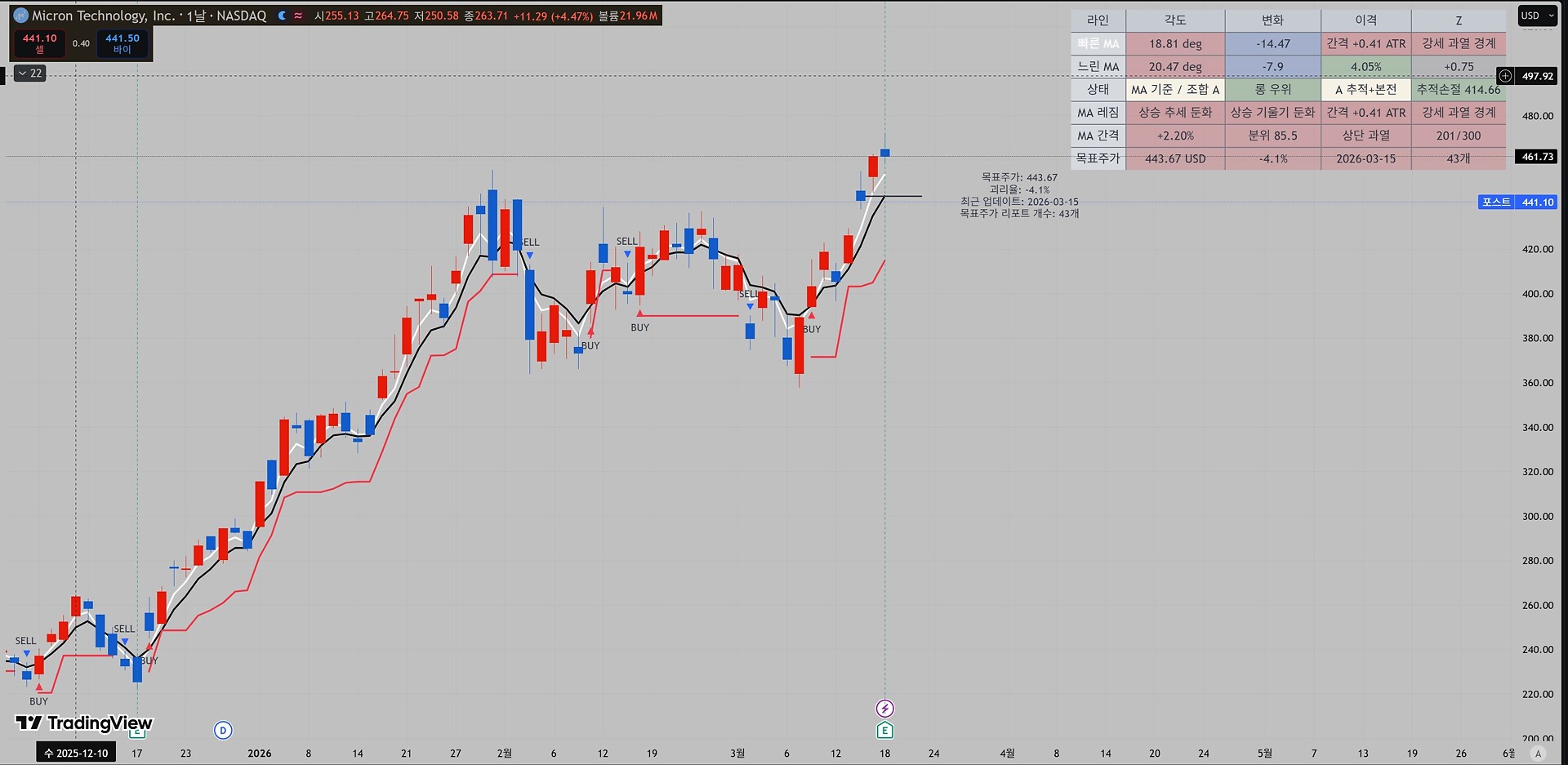Click the 수 2025-12-10 date label on the time axis
Image resolution: width=1568 pixels, height=765 pixels.
point(76,753)
